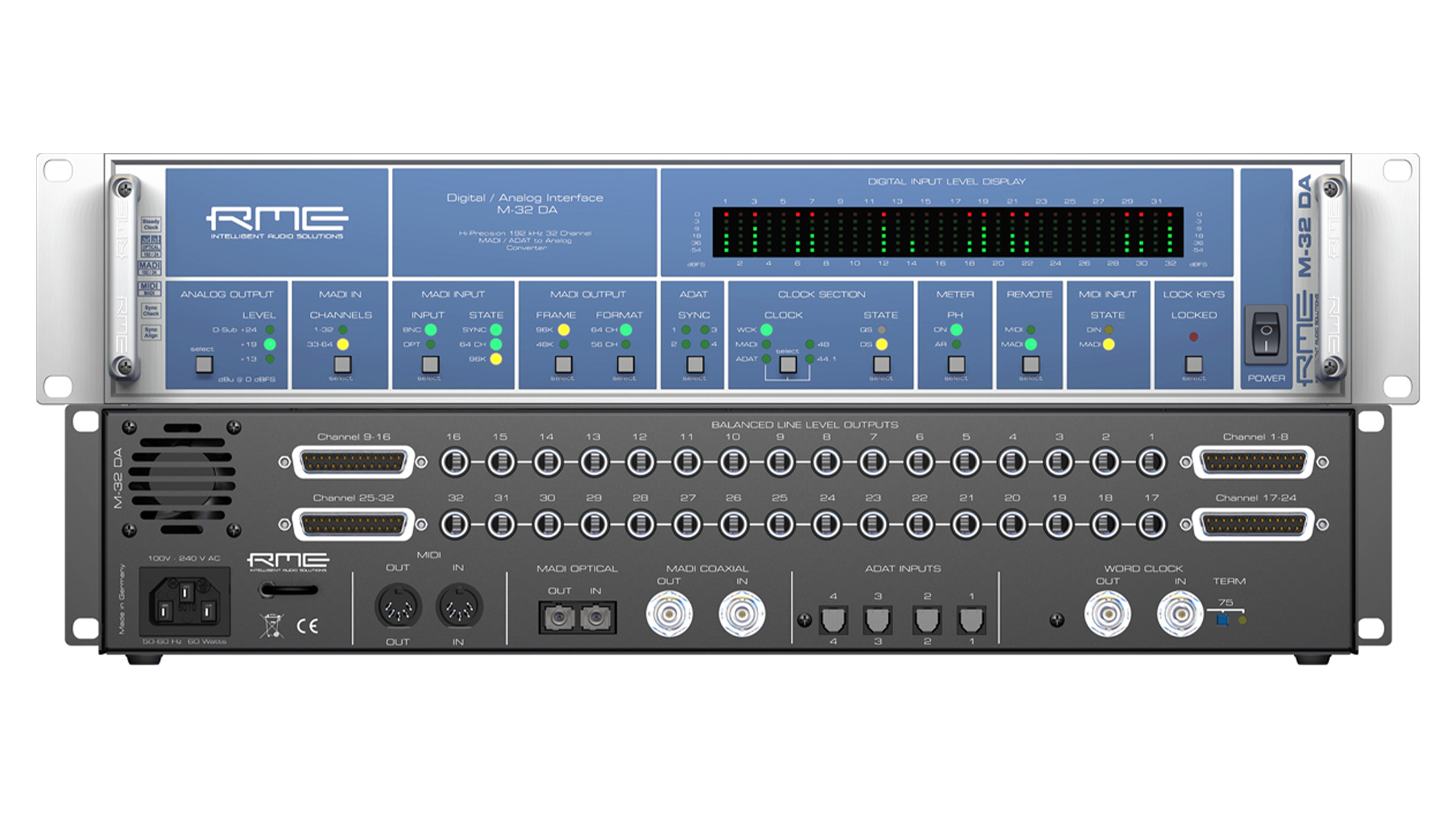Select the WORD CLOCK OUT BNC connector
The width and height of the screenshot is (1456, 819).
[x=1107, y=614]
